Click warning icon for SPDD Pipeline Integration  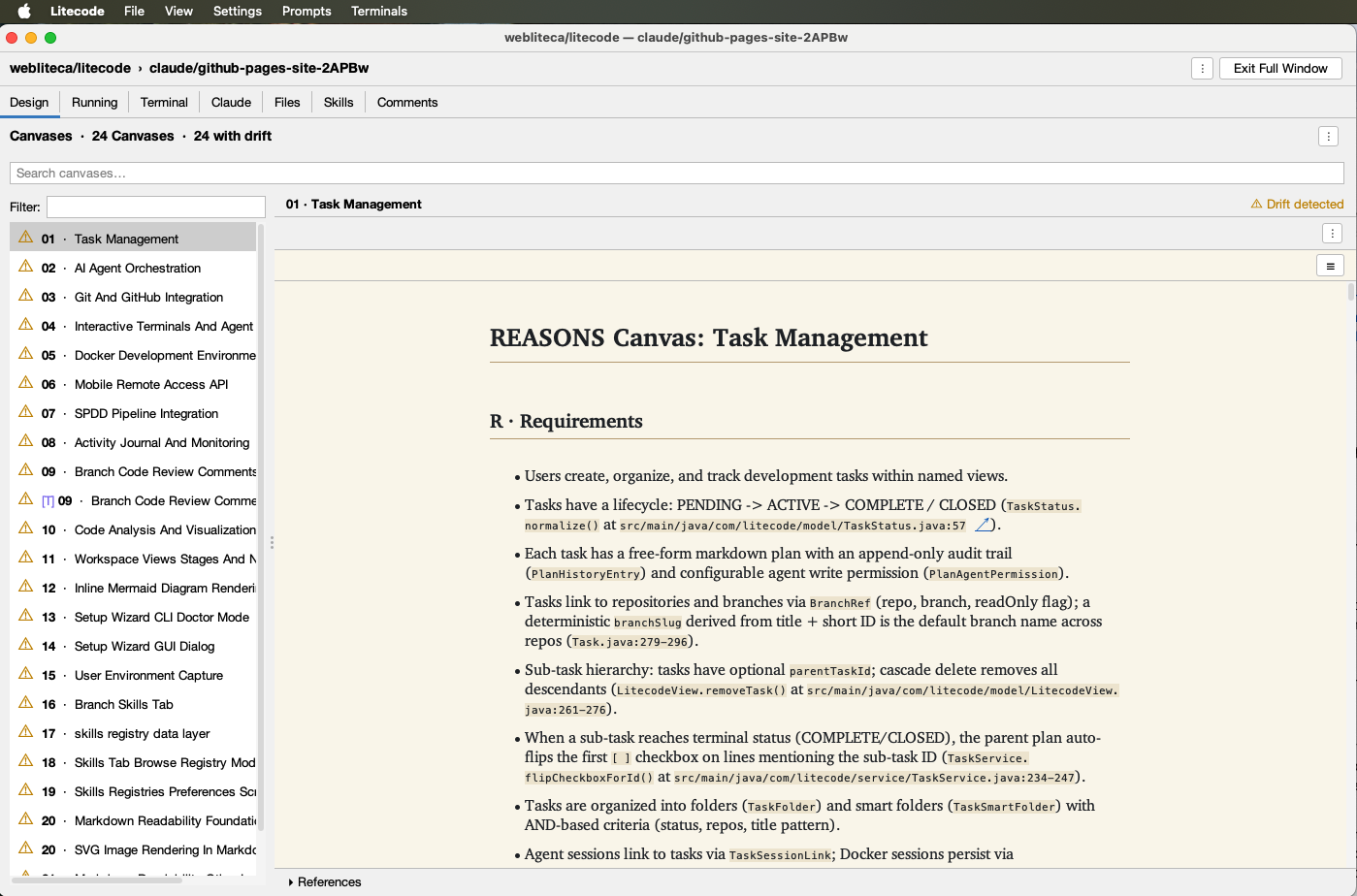[26, 412]
